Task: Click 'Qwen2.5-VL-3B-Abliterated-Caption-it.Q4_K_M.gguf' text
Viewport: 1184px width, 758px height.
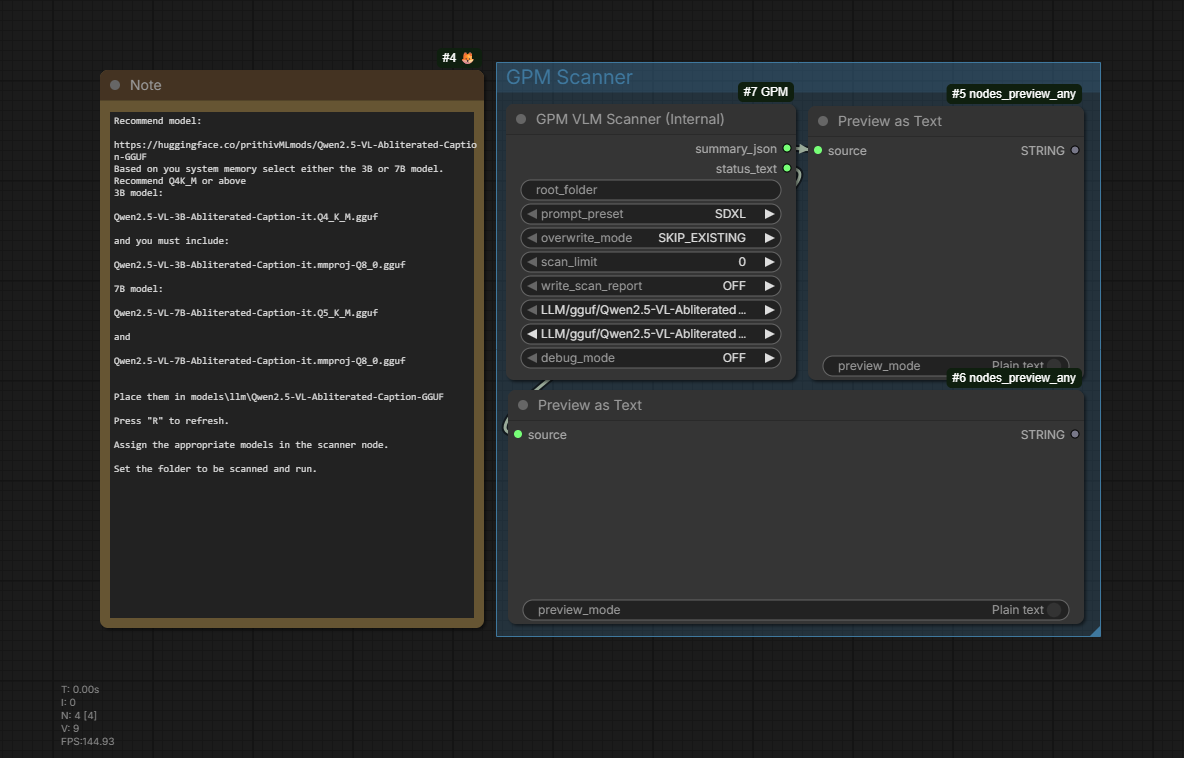Action: tap(246, 217)
